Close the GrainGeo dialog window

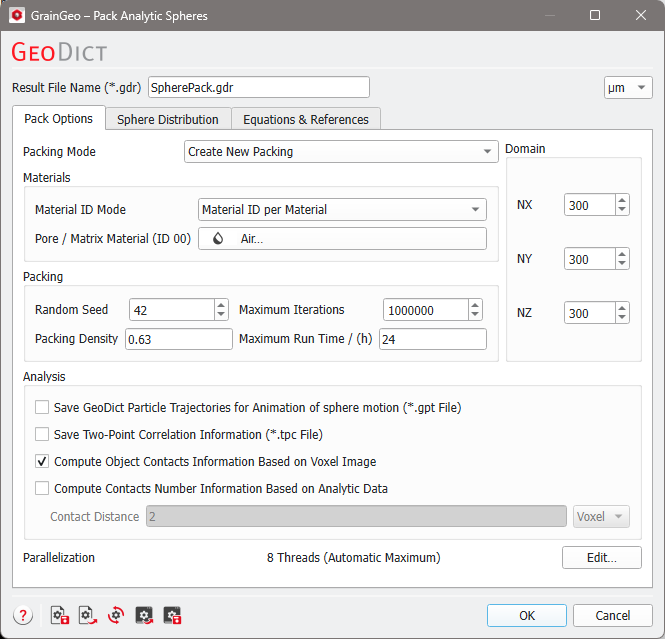641,16
